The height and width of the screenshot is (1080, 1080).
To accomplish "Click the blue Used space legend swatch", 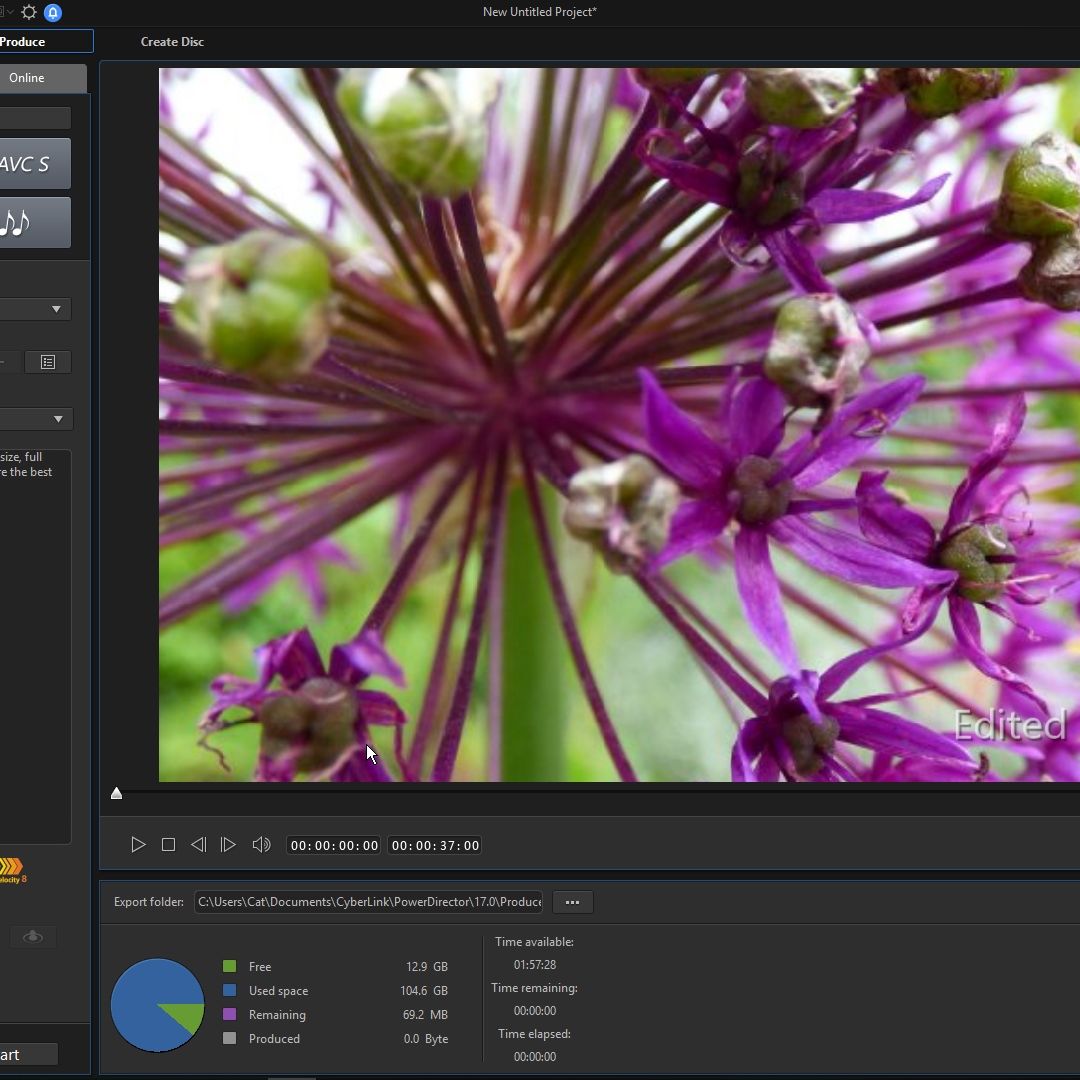I will (x=229, y=990).
